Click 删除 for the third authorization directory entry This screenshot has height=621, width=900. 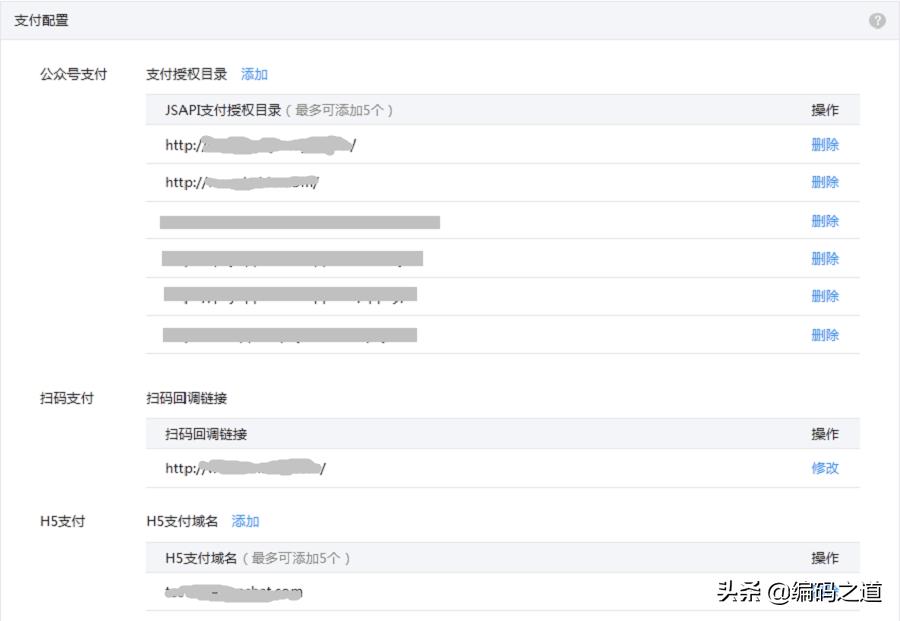(x=826, y=220)
